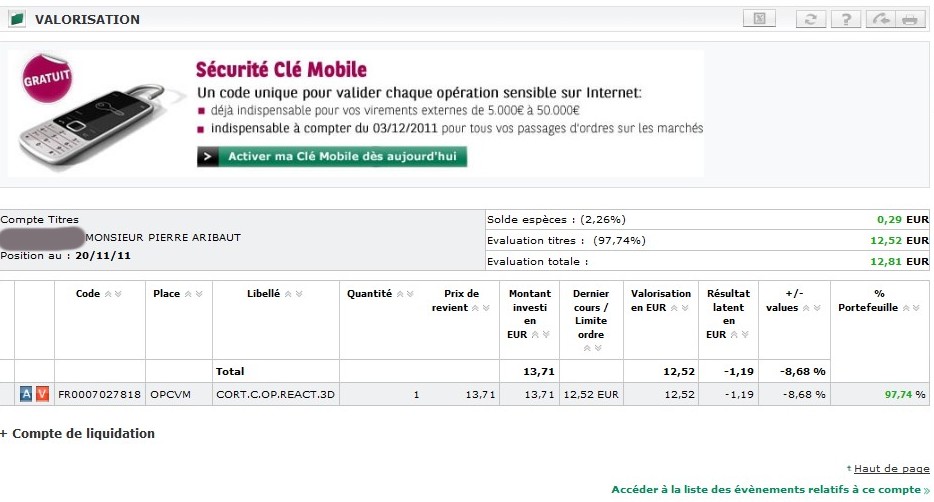Click last price 12,52 EUR cell
The image size is (934, 502).
click(x=591, y=394)
